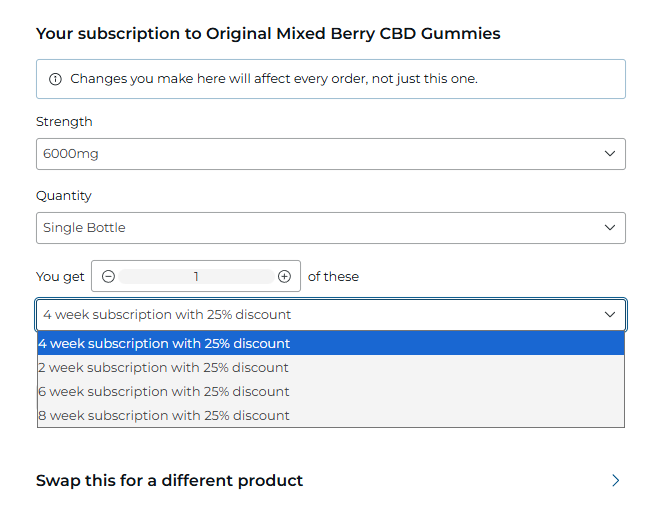The width and height of the screenshot is (652, 517).
Task: Open the Strength 6000mg dropdown
Action: pyautogui.click(x=330, y=154)
